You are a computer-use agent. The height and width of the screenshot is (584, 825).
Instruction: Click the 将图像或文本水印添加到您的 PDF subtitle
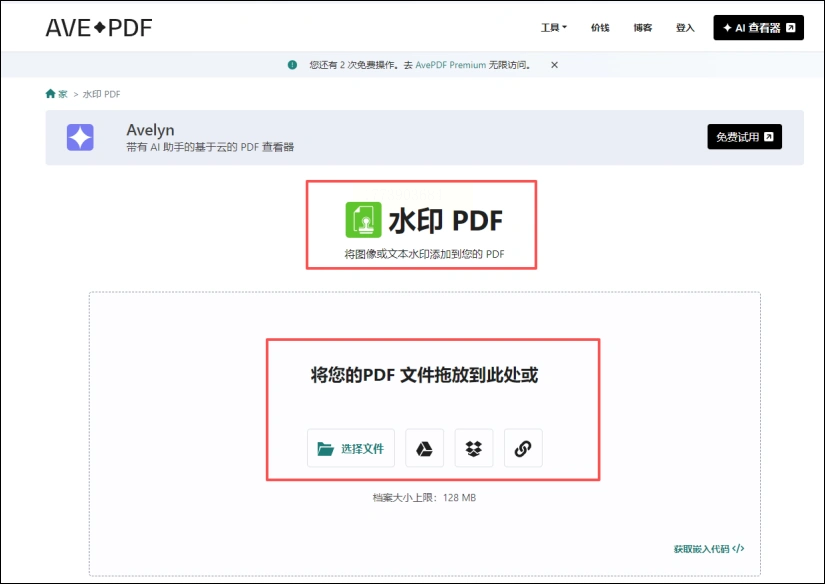[x=424, y=254]
